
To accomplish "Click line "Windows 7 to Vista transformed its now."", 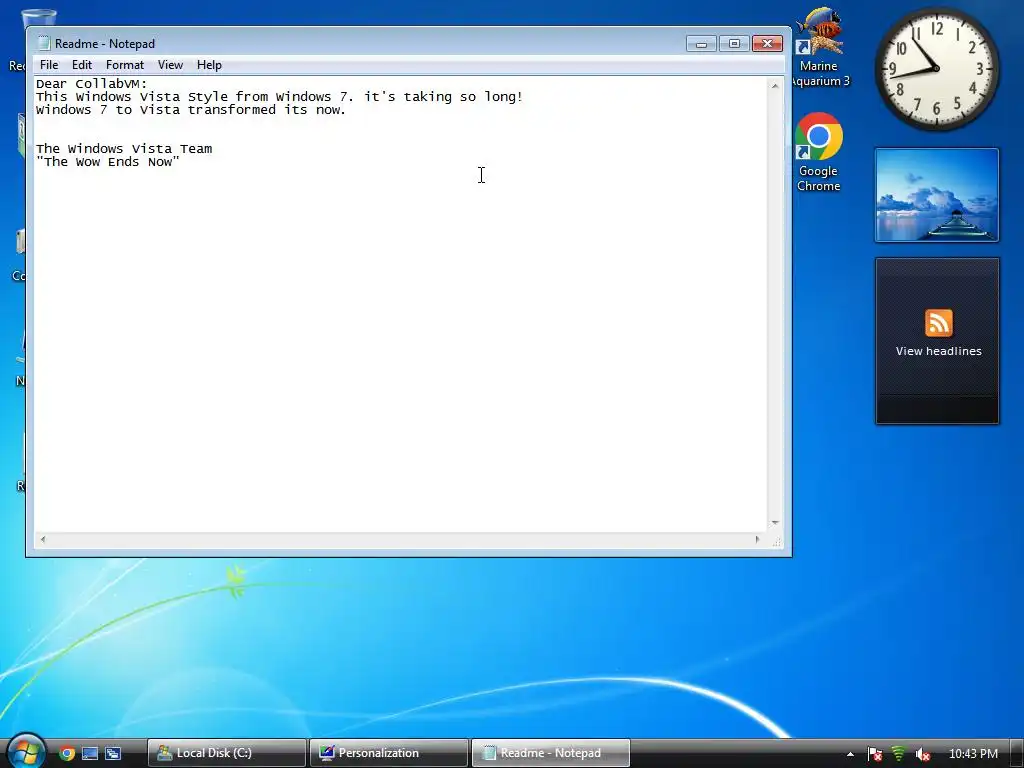I will 191,110.
